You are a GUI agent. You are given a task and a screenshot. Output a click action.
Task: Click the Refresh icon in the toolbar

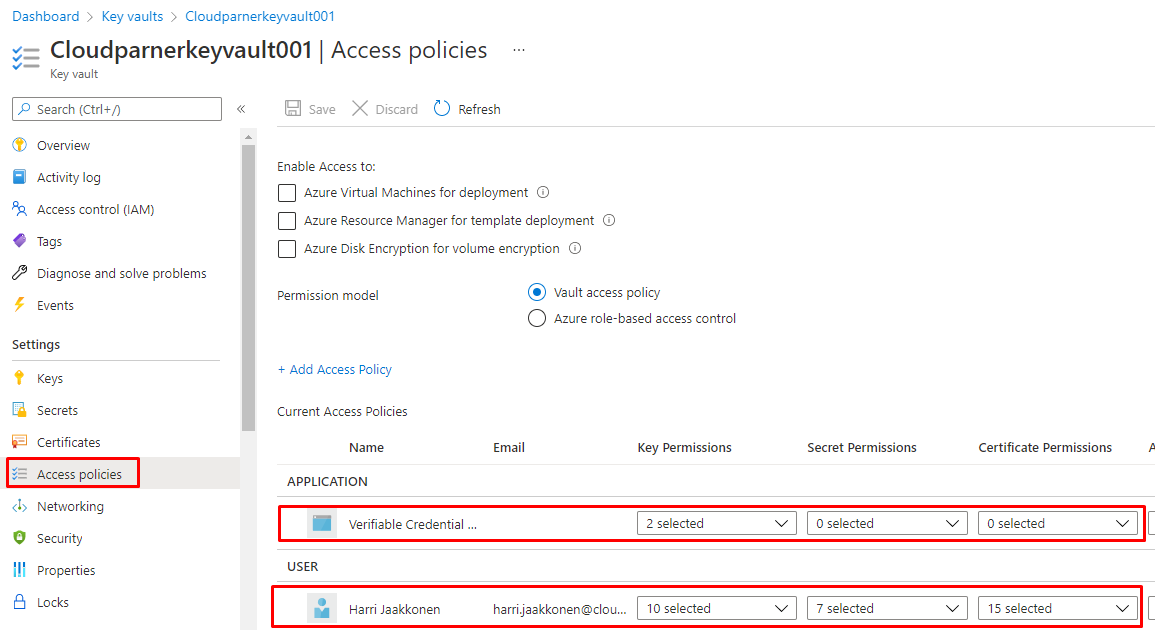point(442,109)
